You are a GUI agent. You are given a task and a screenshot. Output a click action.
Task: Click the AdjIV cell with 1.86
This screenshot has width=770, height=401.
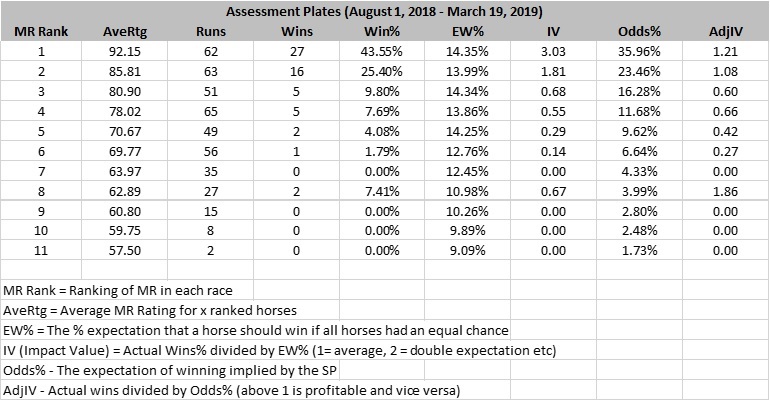click(x=725, y=191)
